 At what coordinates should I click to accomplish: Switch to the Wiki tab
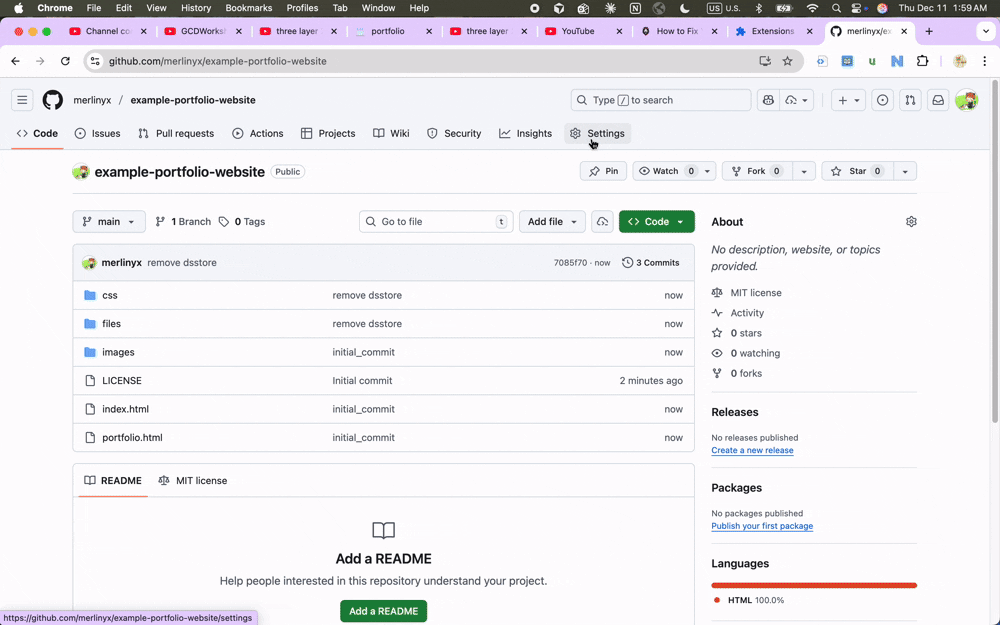[x=391, y=133]
